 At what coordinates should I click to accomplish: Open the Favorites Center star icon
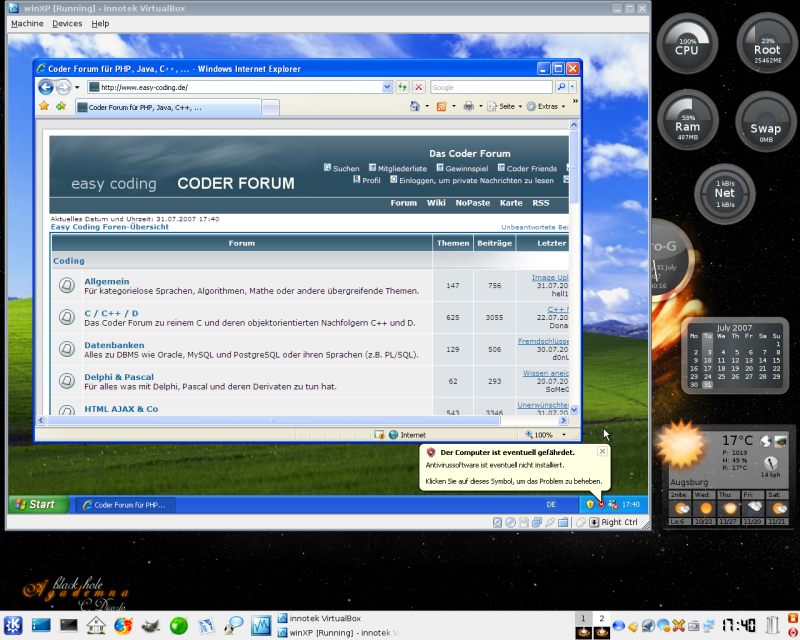[x=44, y=106]
